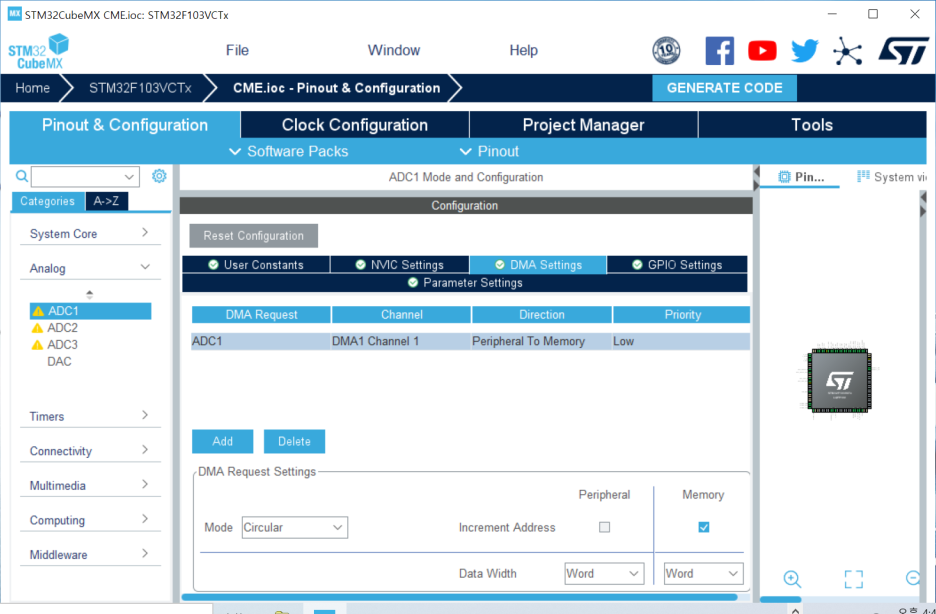The height and width of the screenshot is (614, 936).
Task: Collapse the Analog category
Action: (x=90, y=269)
